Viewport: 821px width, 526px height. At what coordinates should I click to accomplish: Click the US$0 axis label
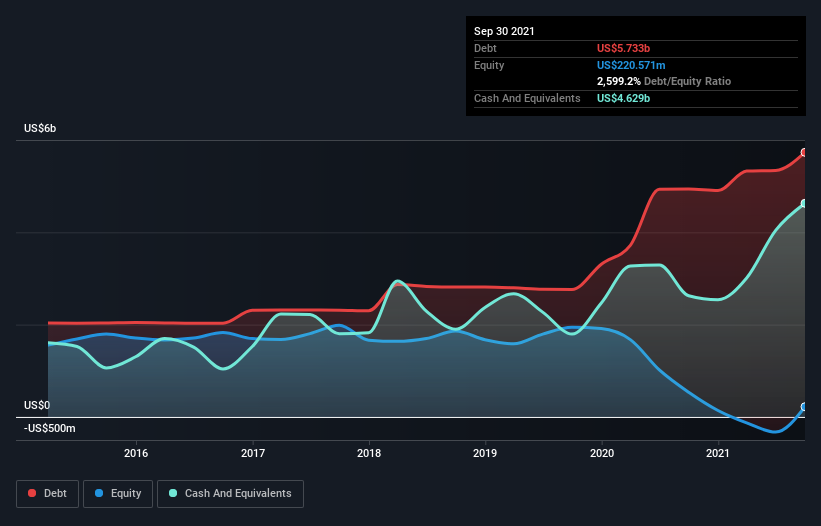(x=37, y=406)
